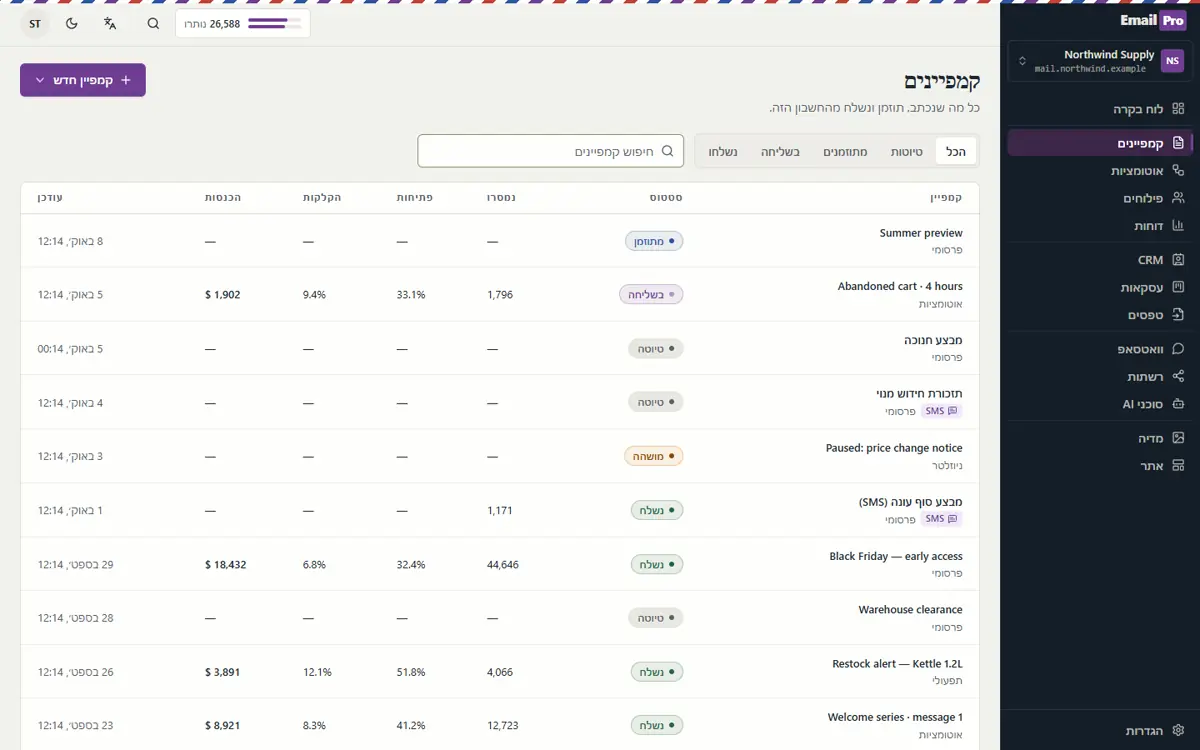The height and width of the screenshot is (750, 1200).
Task: Open מדיה media library
Action: click(1100, 438)
